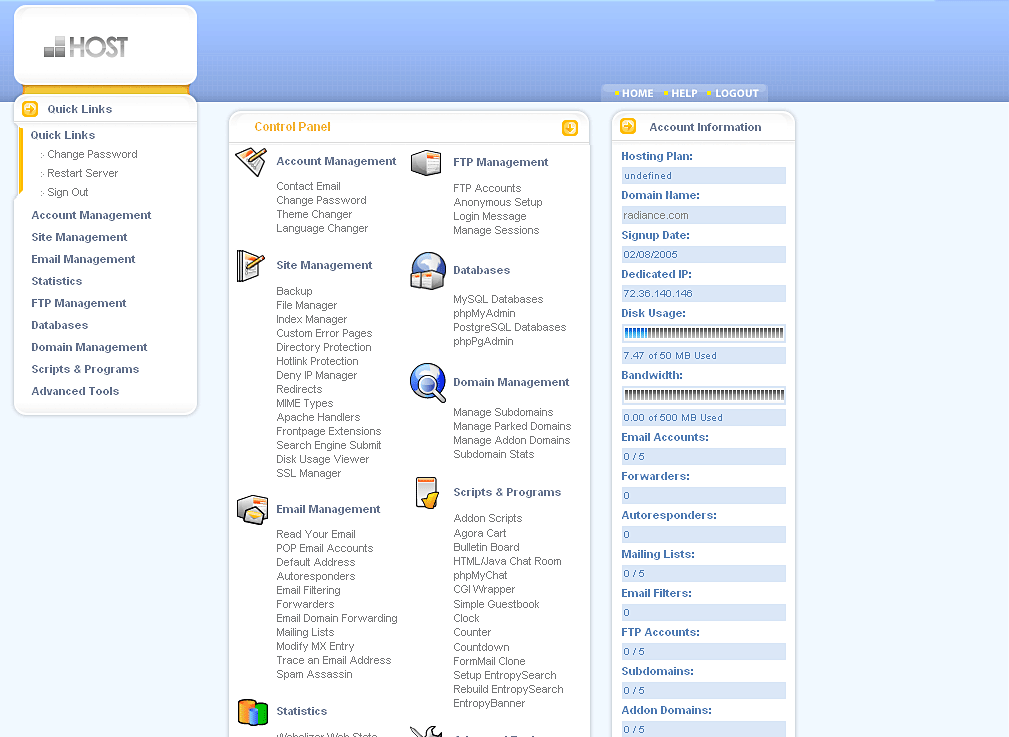Click the radiance.com domain name field

(x=703, y=215)
